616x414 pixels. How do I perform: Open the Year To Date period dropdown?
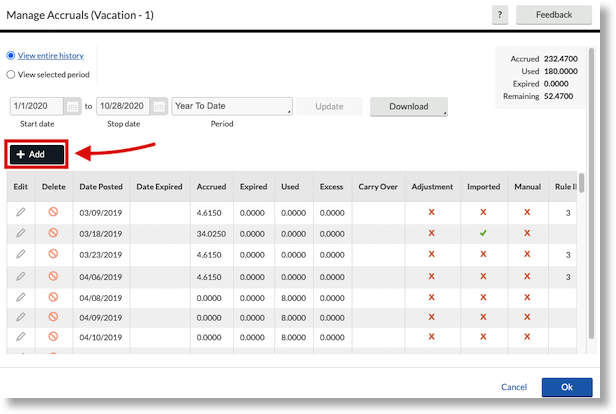232,106
